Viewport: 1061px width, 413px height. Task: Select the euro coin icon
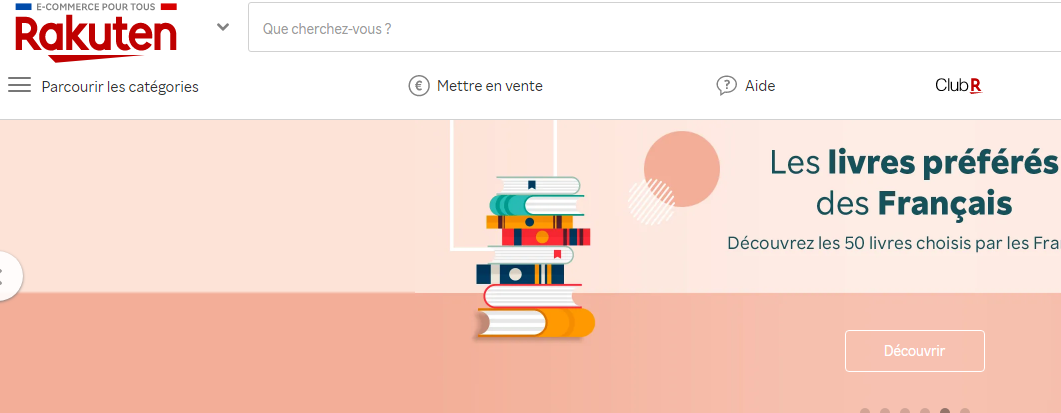pos(419,86)
